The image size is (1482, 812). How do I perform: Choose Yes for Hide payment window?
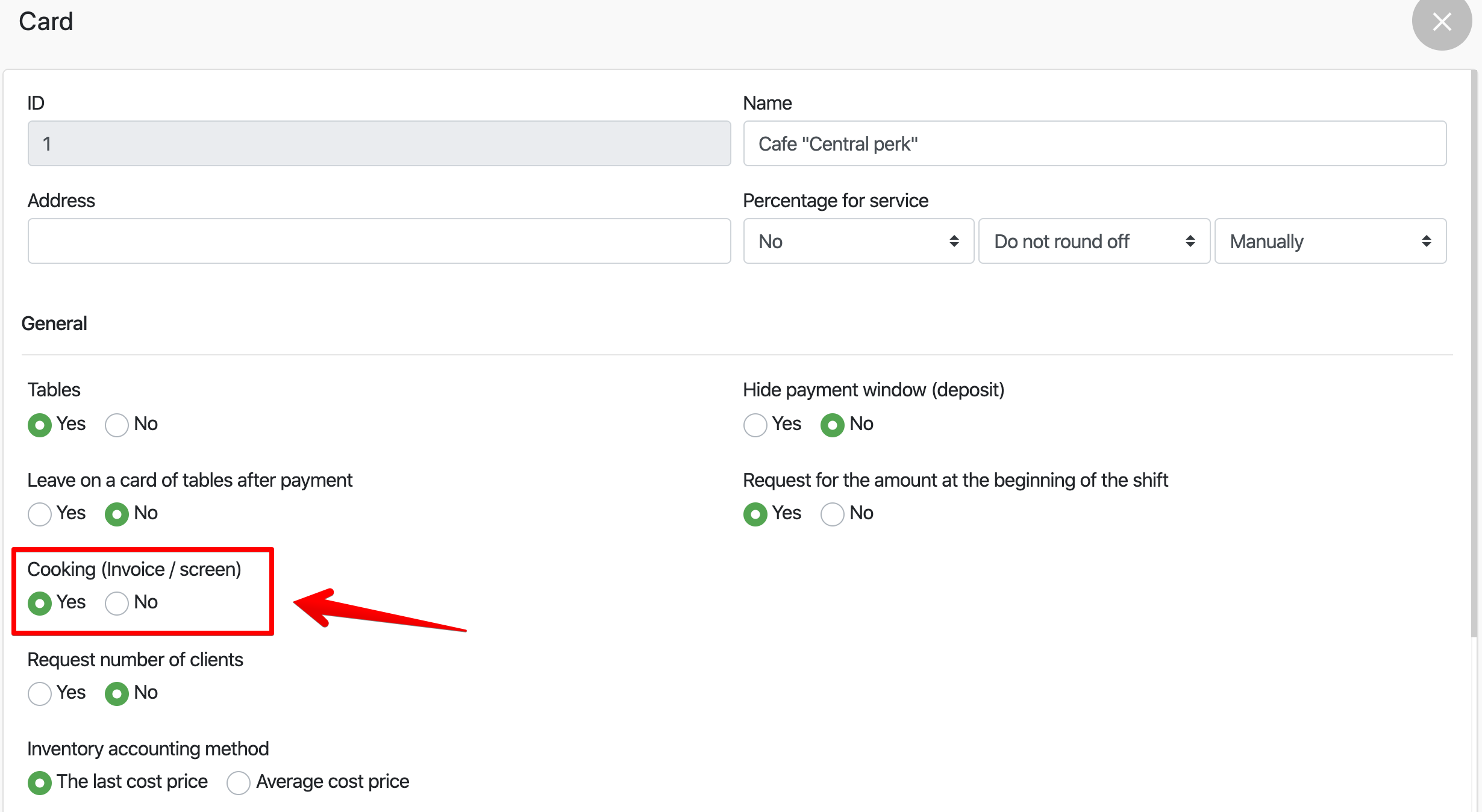tap(755, 425)
